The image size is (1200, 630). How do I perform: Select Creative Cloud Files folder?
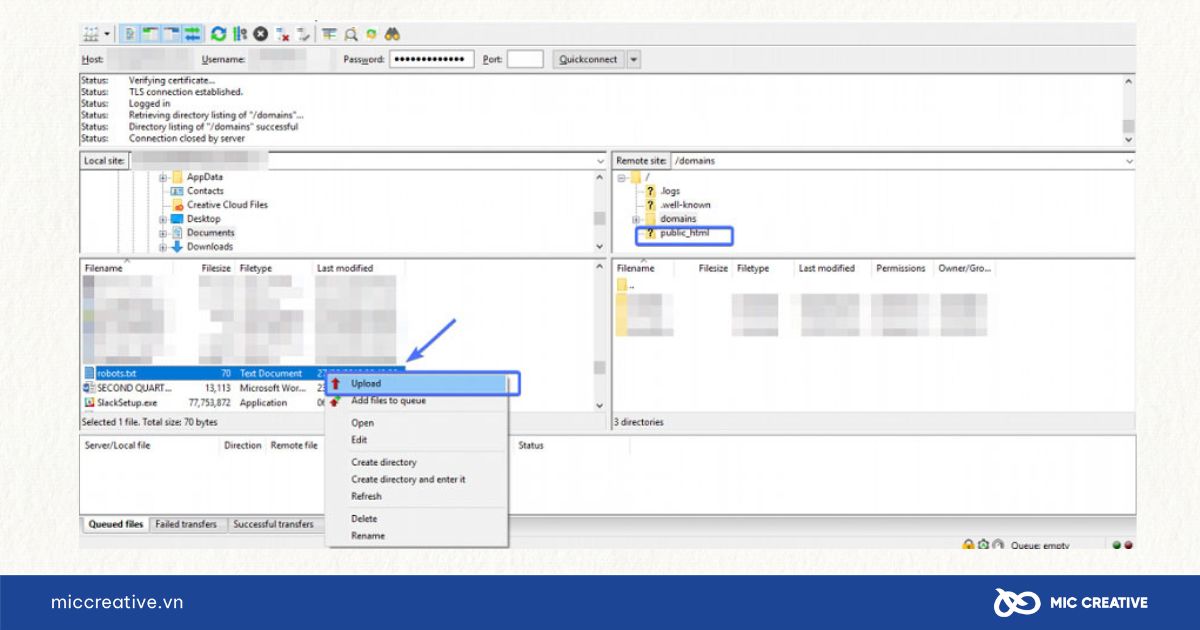click(x=227, y=205)
